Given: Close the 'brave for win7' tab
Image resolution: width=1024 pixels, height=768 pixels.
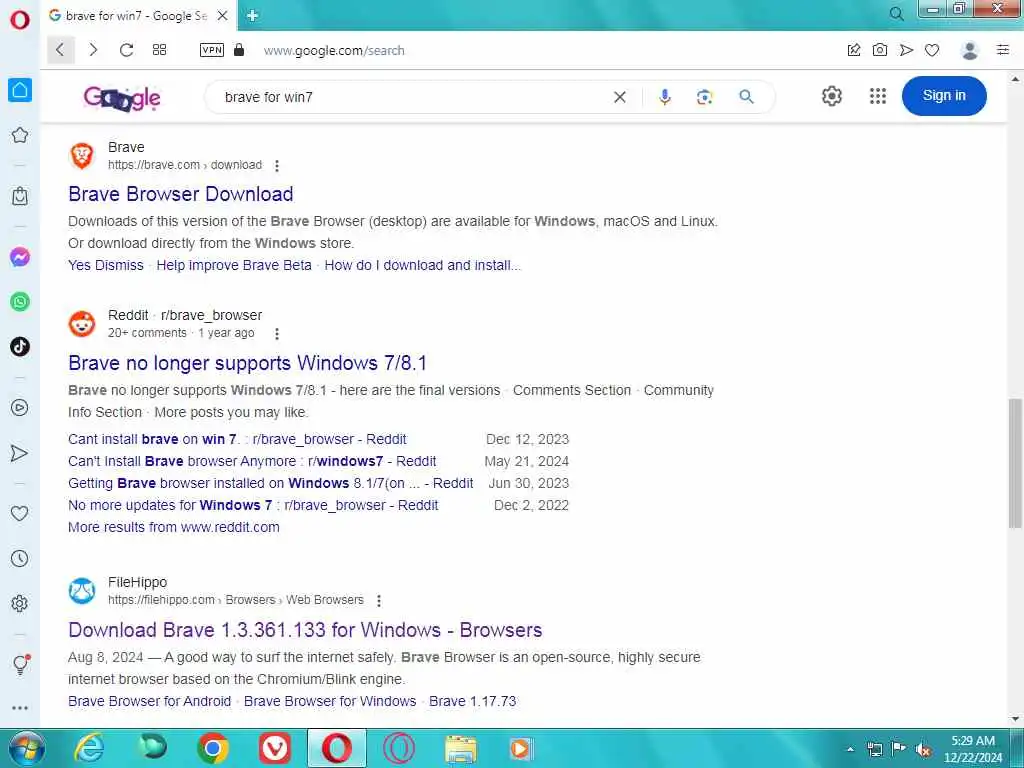Looking at the screenshot, I should point(223,16).
